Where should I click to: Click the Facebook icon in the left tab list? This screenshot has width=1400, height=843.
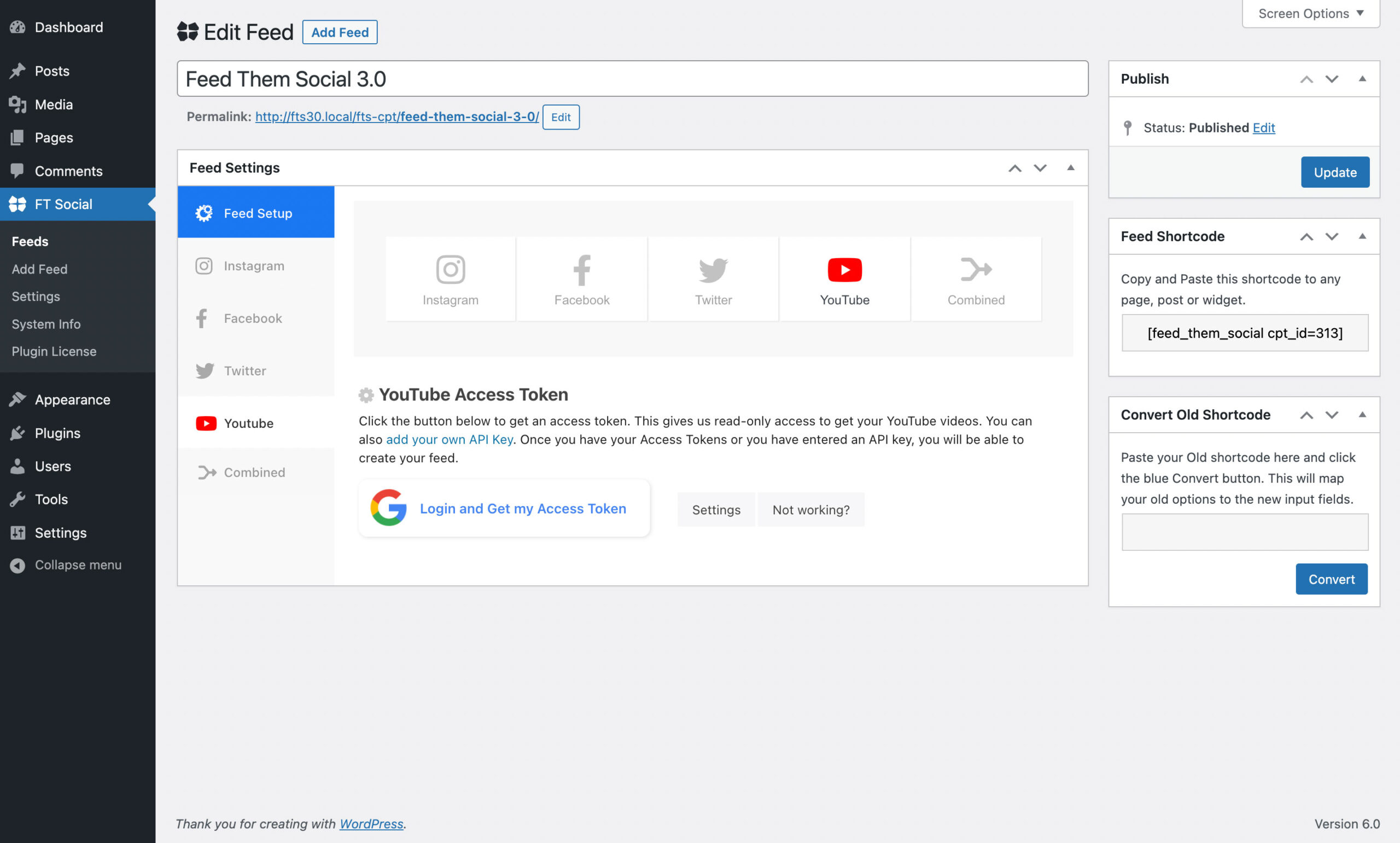click(x=202, y=318)
